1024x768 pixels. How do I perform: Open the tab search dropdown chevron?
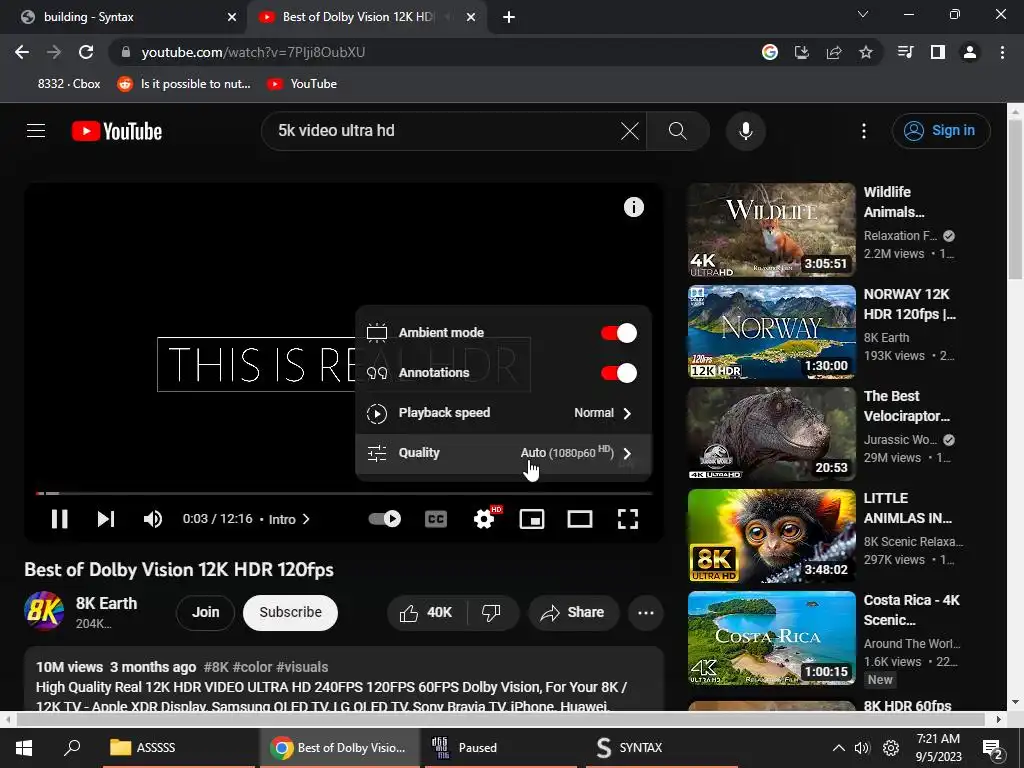[x=863, y=14]
